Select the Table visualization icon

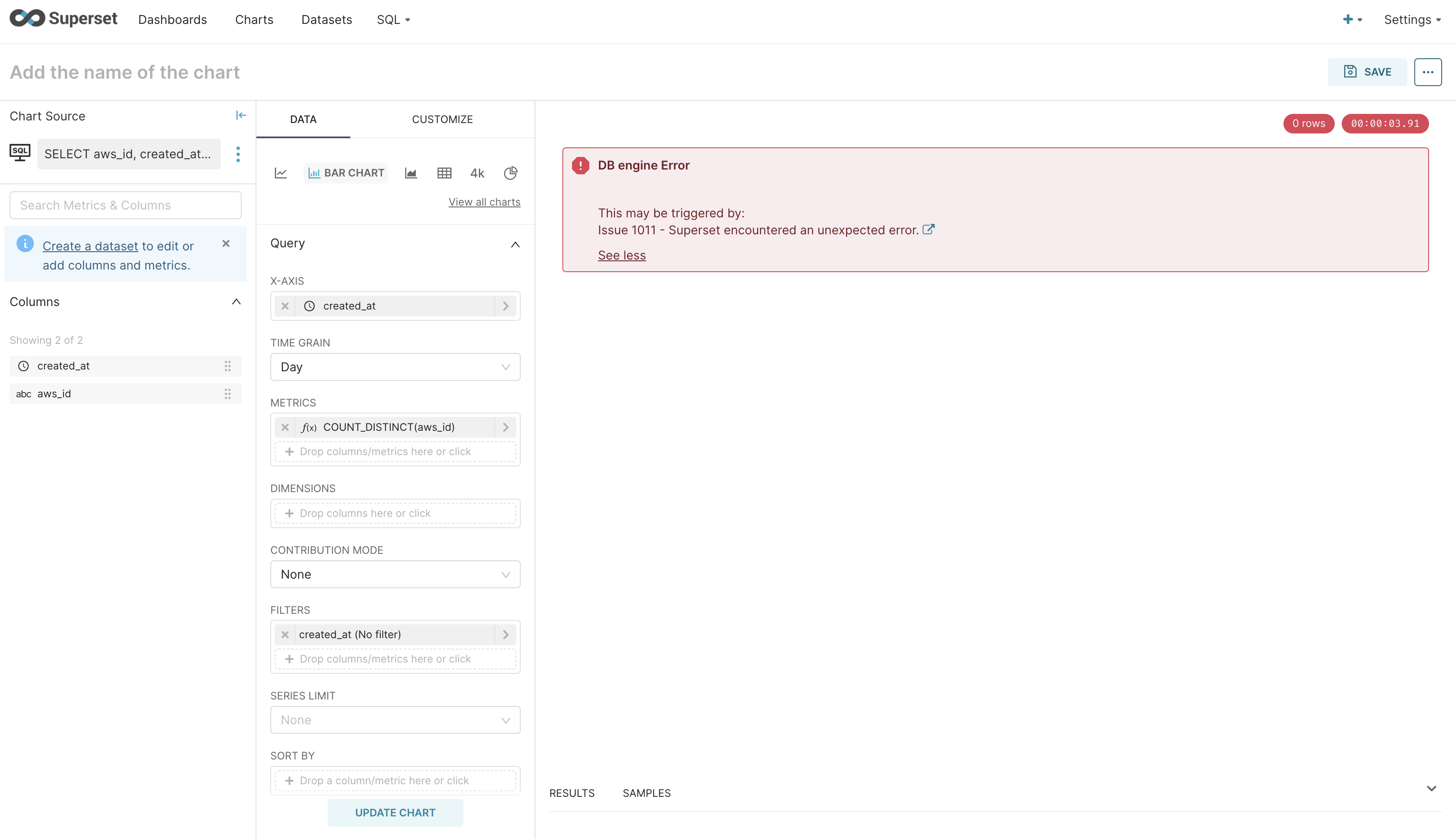pyautogui.click(x=444, y=173)
